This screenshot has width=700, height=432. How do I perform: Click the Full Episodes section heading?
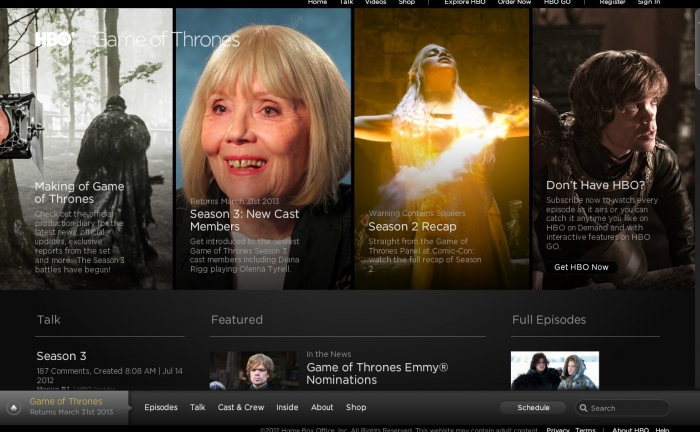pyautogui.click(x=549, y=320)
